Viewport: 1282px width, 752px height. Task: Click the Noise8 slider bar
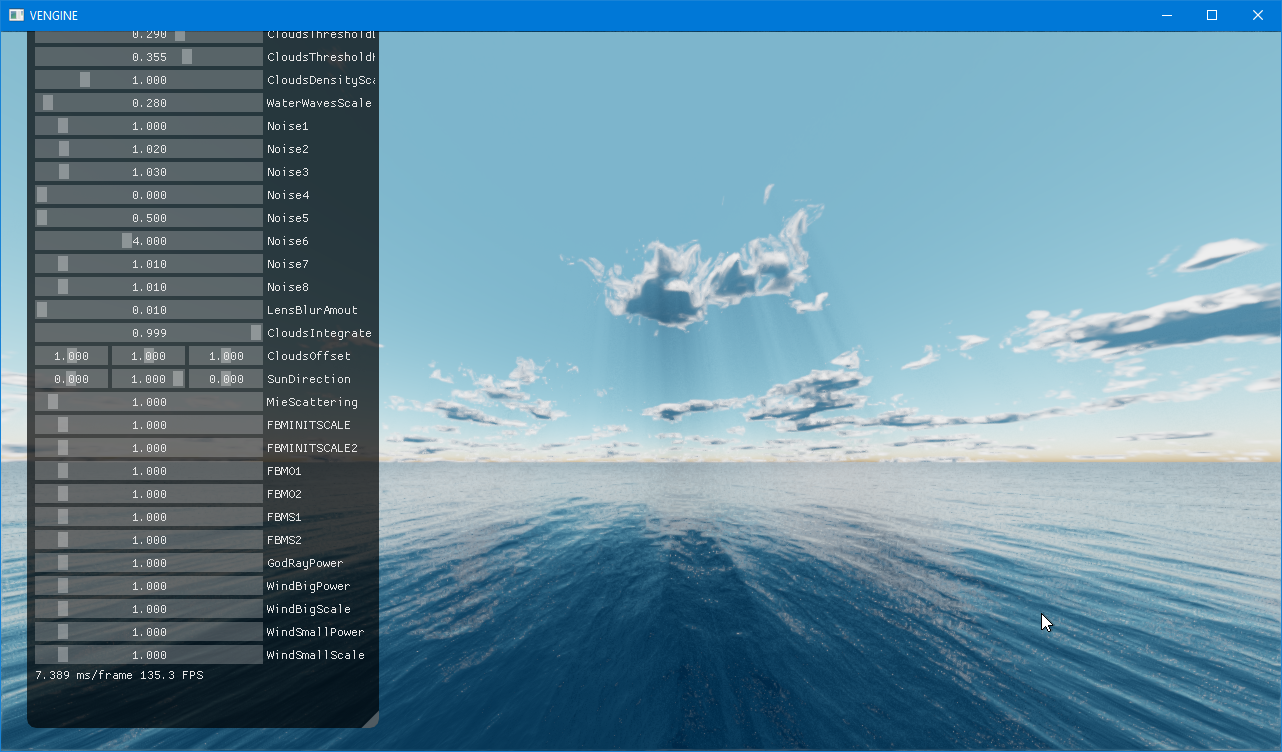(148, 287)
